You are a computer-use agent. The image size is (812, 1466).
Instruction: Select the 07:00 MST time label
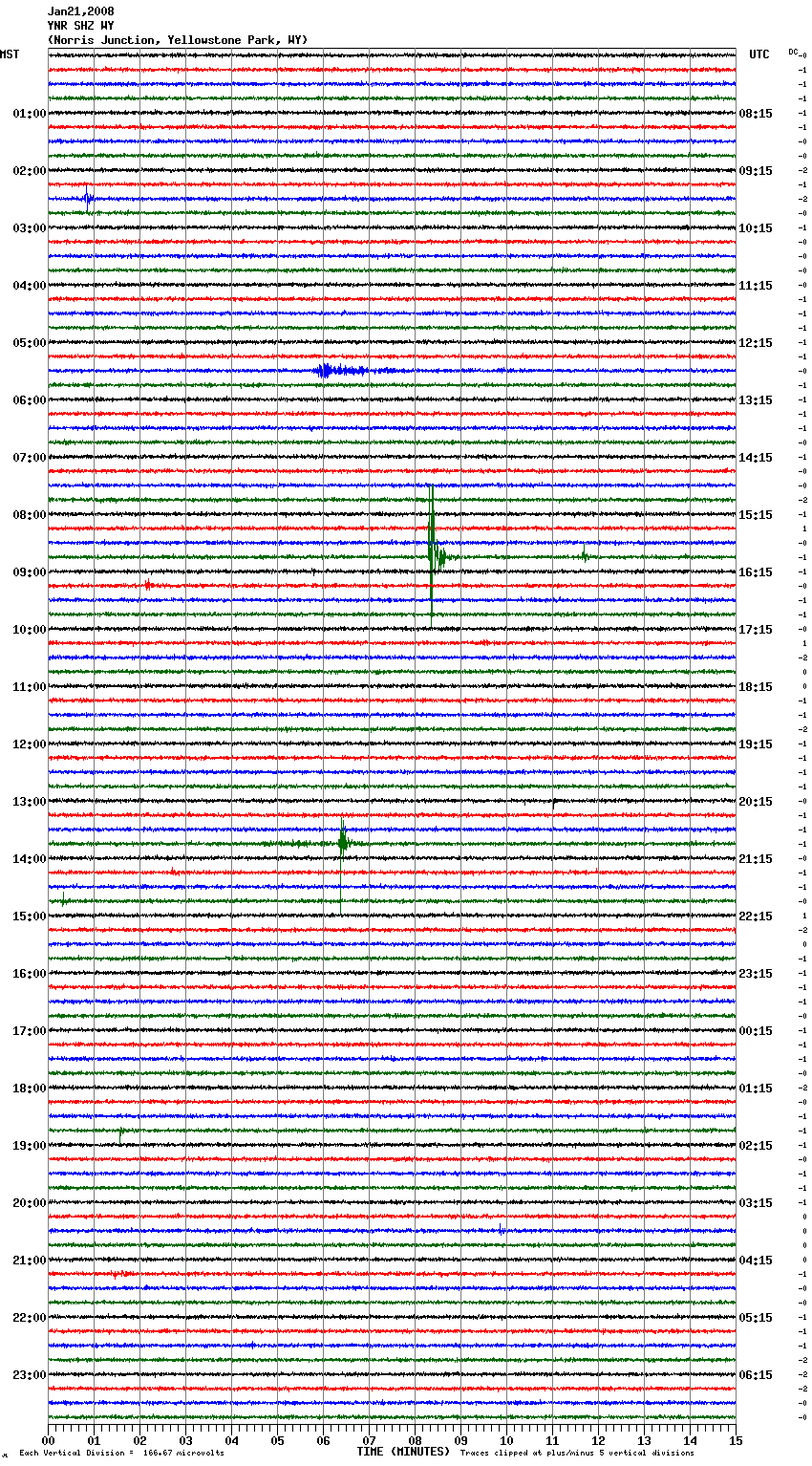coord(30,458)
